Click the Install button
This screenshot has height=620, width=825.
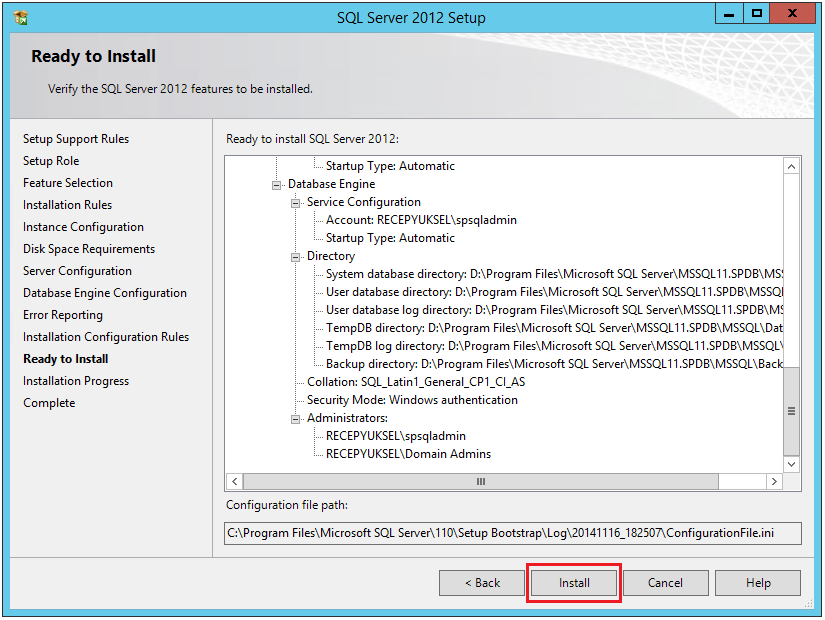pos(574,583)
